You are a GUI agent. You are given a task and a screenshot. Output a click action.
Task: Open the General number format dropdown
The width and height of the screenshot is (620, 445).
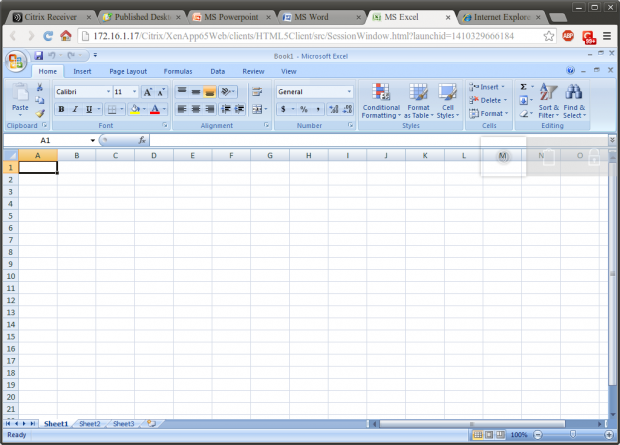(x=349, y=92)
